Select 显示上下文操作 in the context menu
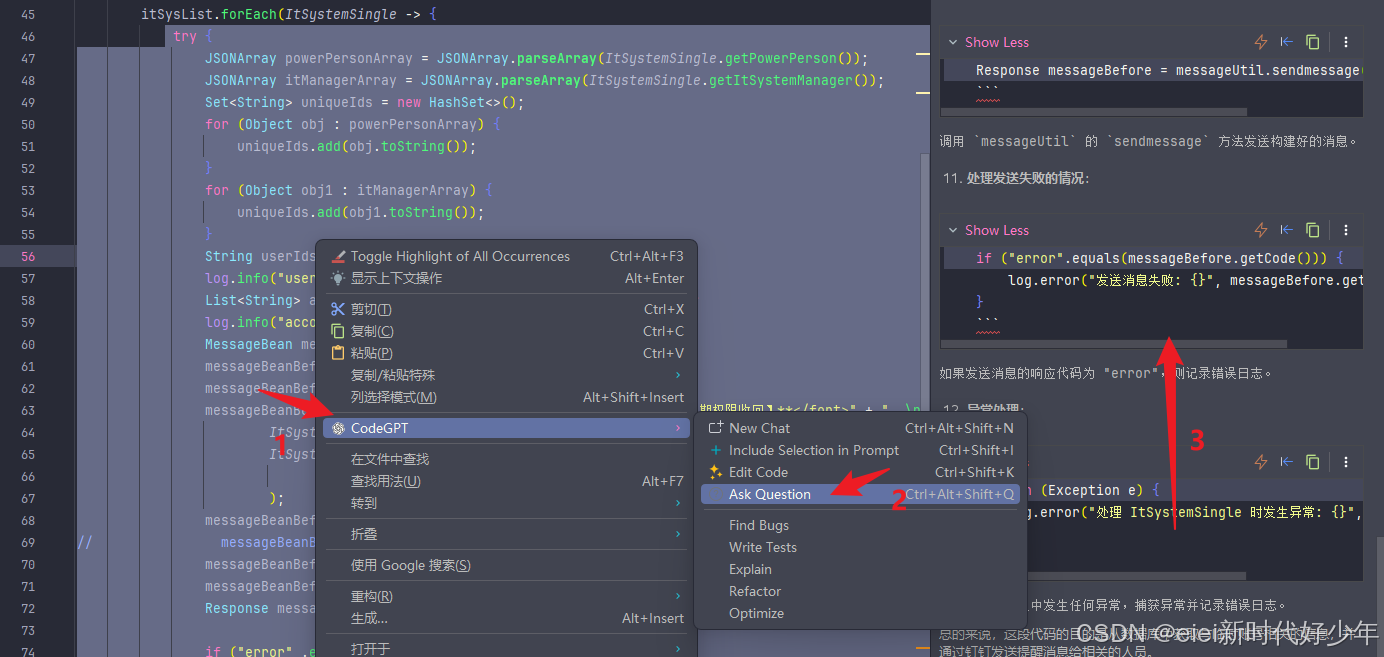This screenshot has height=657, width=1384. [506, 278]
